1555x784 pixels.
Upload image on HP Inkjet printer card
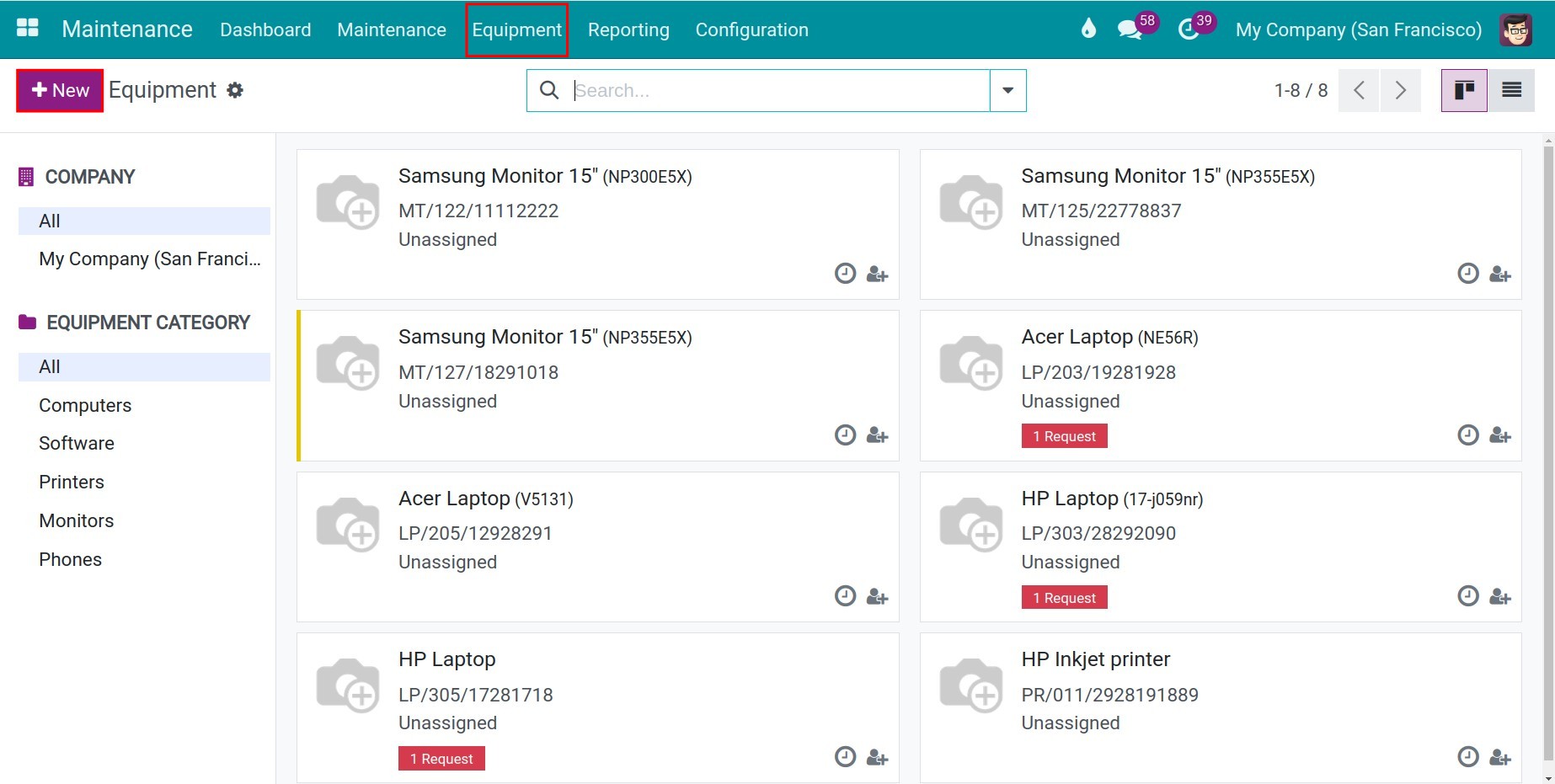pyautogui.click(x=971, y=685)
